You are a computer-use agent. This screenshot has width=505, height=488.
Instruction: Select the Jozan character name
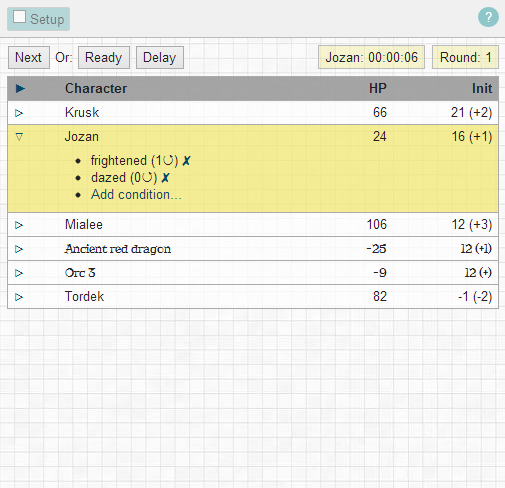82,136
